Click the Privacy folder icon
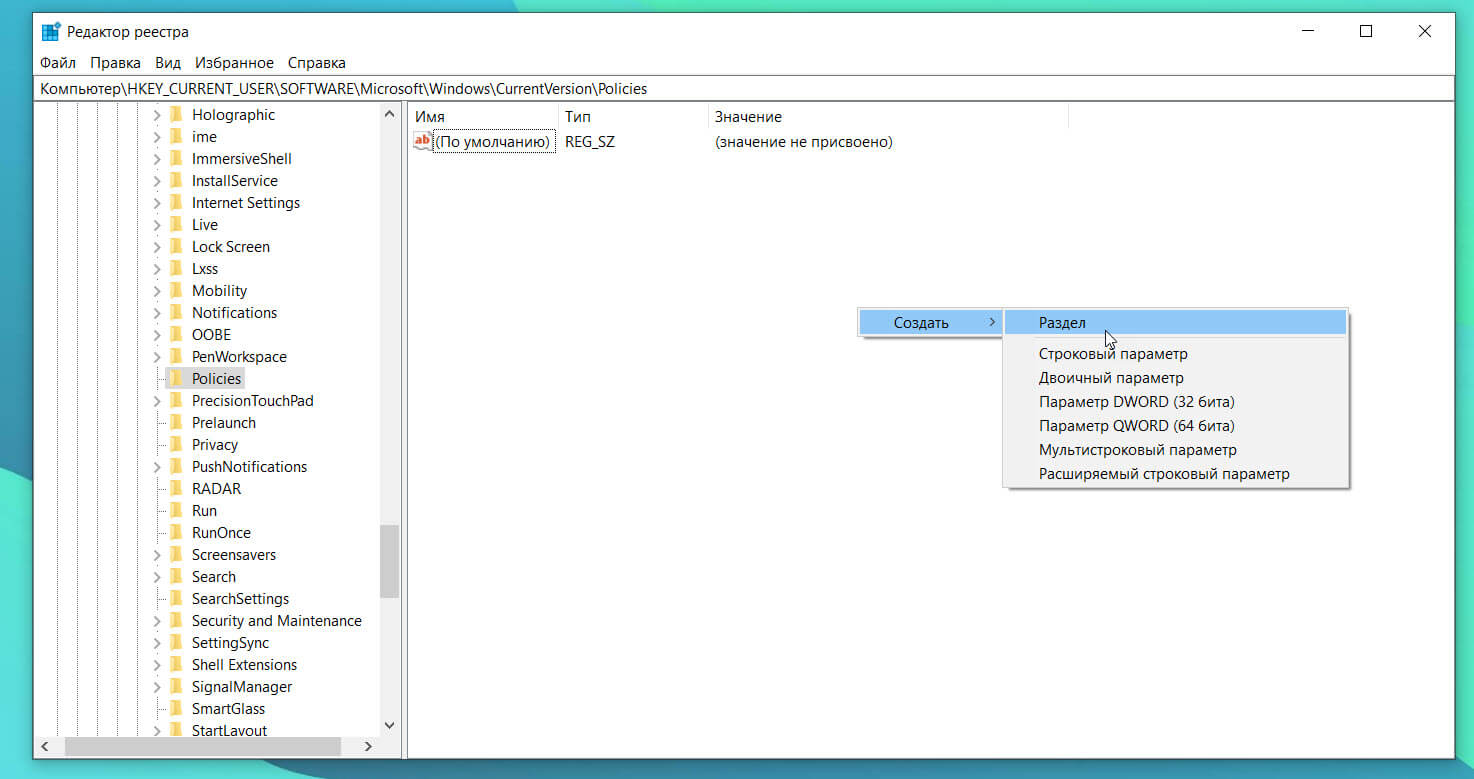Screen dimensions: 1474x779 (x=176, y=445)
